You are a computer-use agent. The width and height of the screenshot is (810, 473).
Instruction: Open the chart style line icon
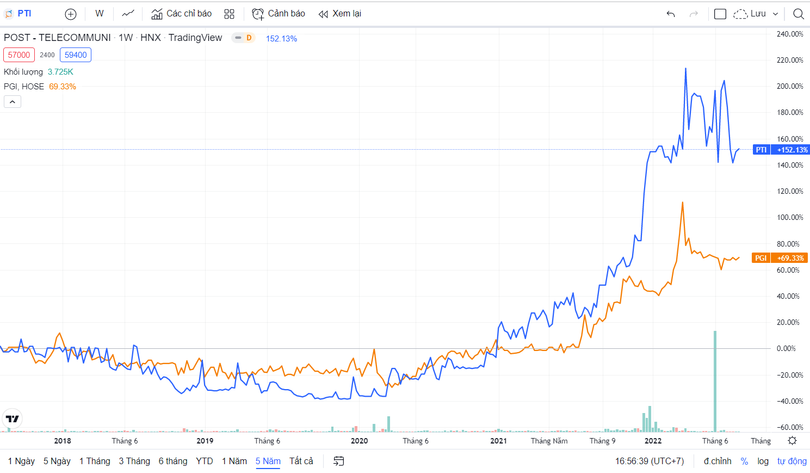[128, 14]
